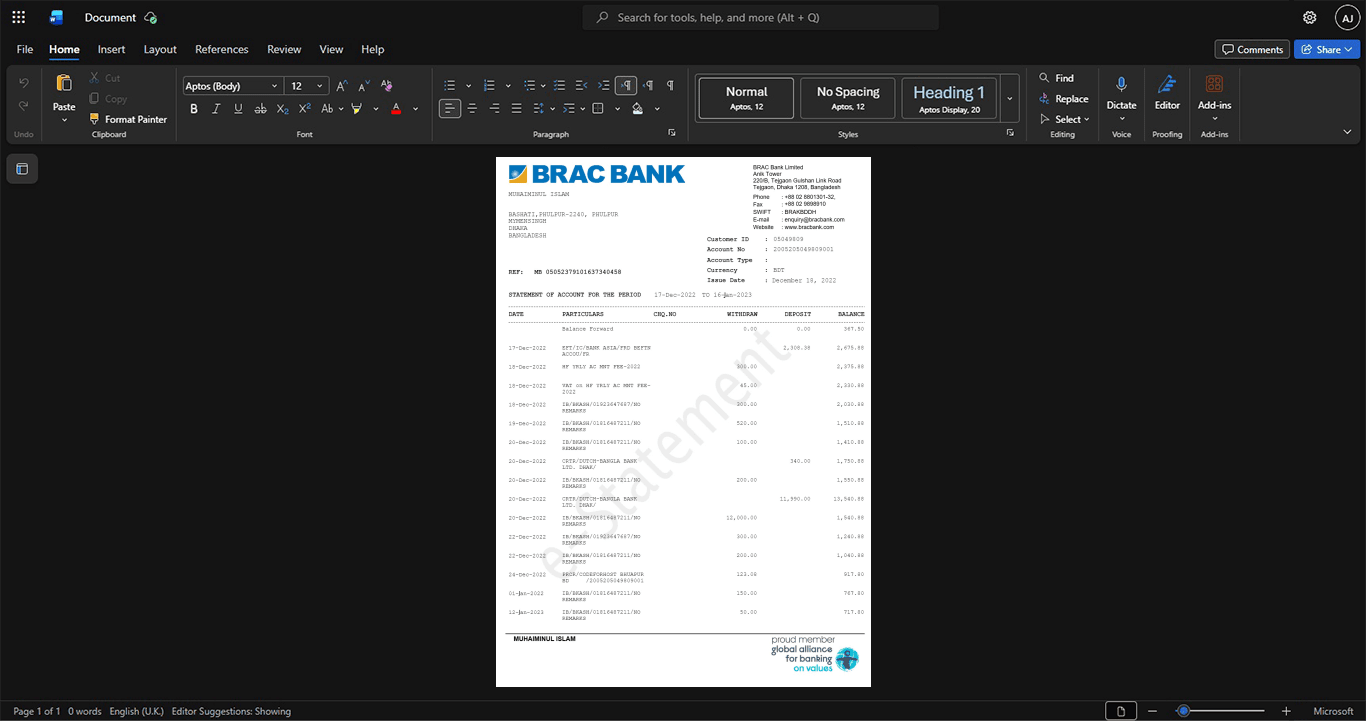Click the Clear Formatting icon
Image resolution: width=1366 pixels, height=721 pixels.
[387, 86]
